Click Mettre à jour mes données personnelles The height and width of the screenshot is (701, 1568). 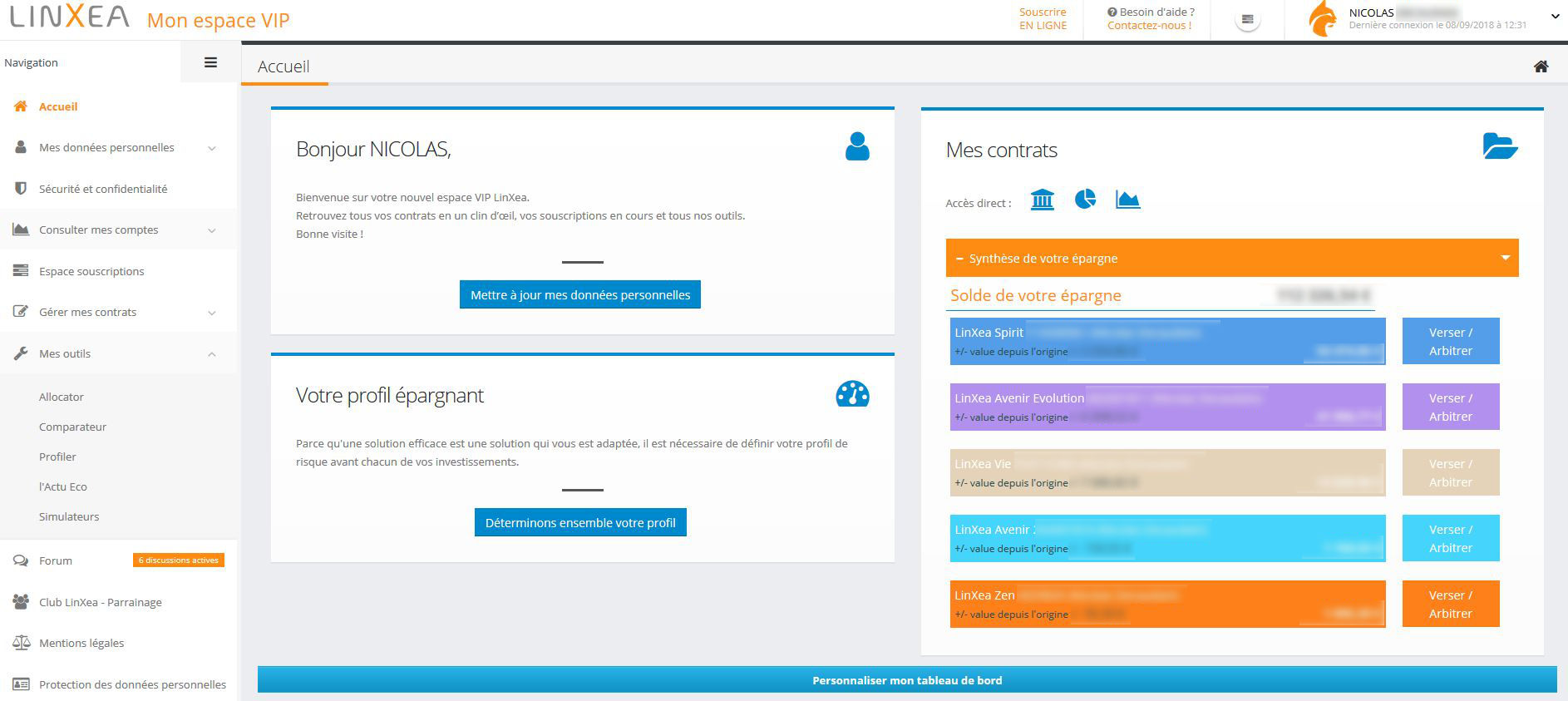click(x=579, y=295)
